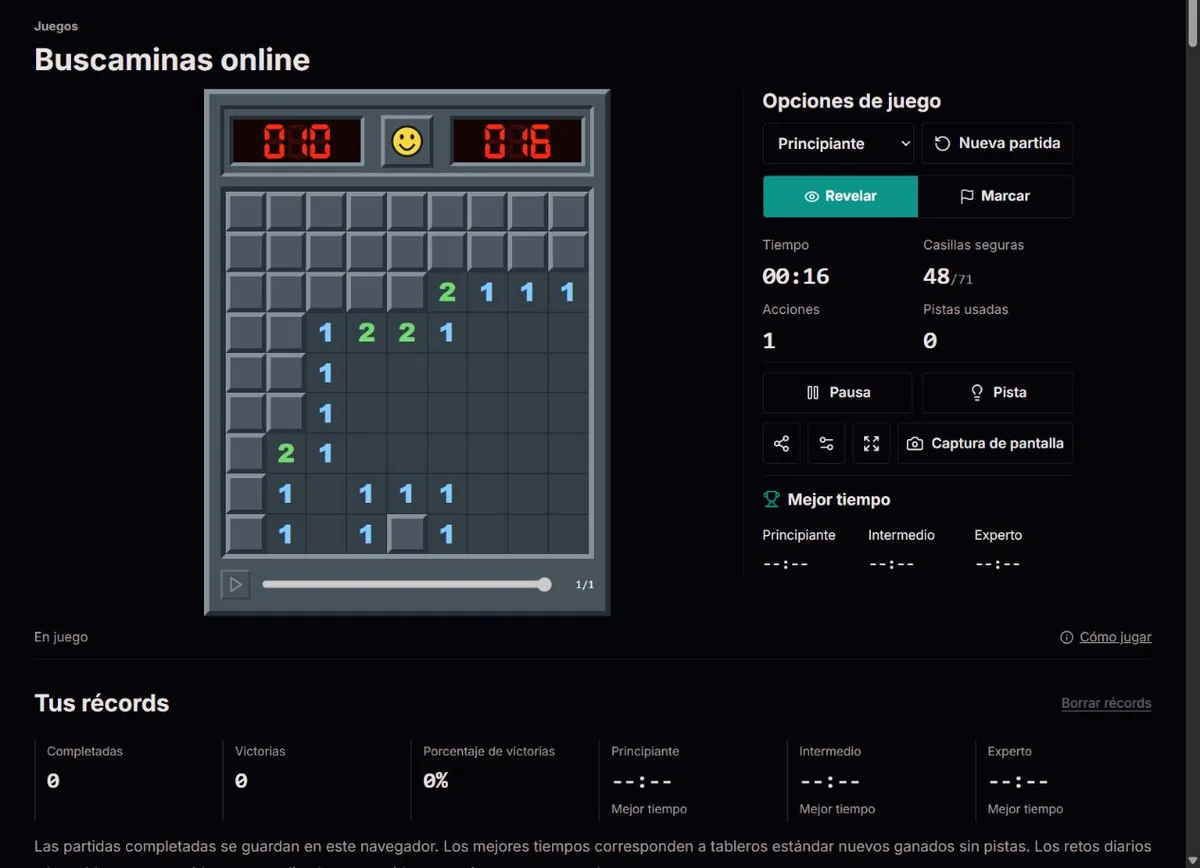Open the share options icon
Image resolution: width=1200 pixels, height=868 pixels.
coord(781,443)
